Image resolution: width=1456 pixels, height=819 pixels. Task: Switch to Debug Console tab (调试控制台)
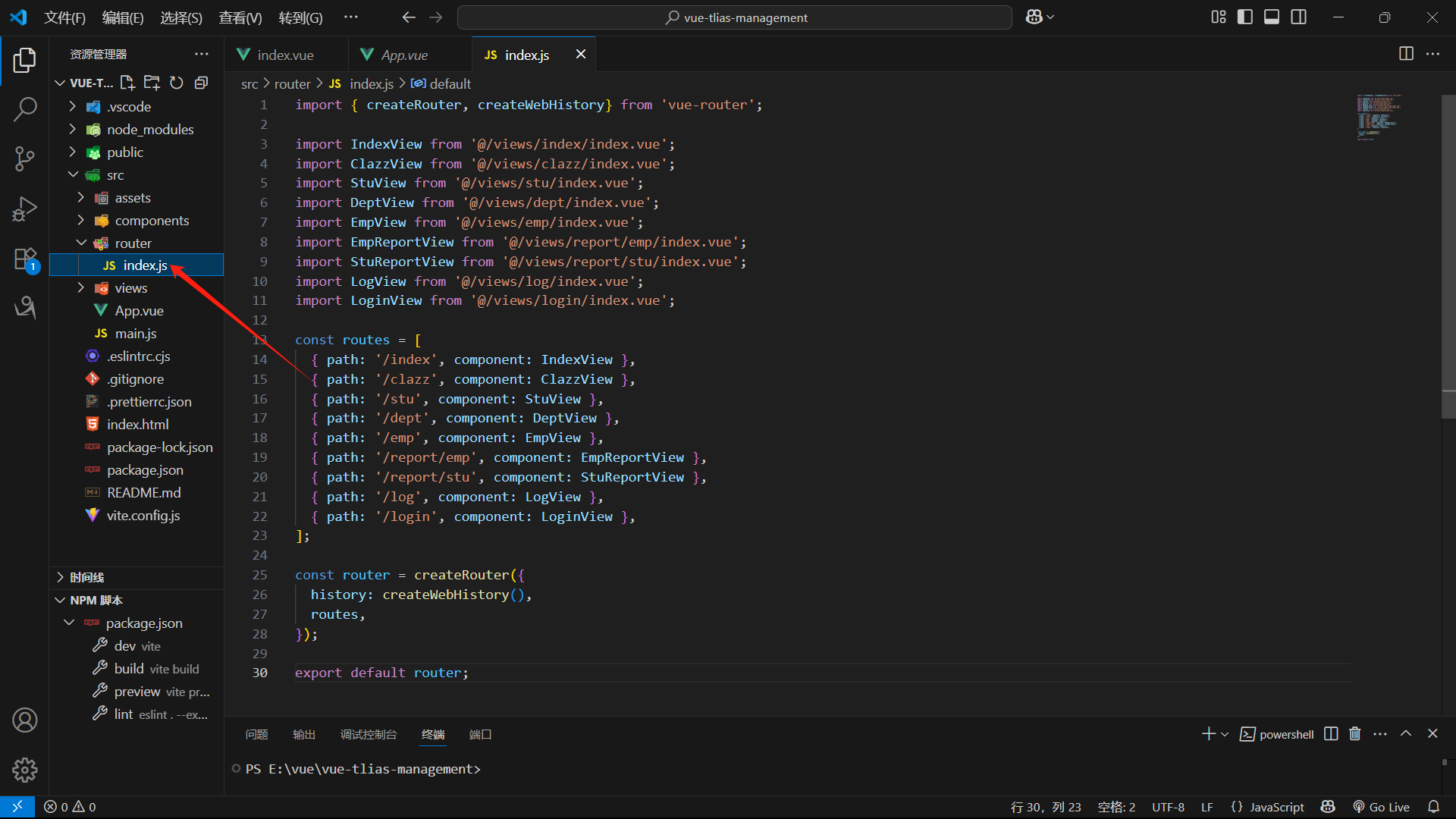(369, 734)
